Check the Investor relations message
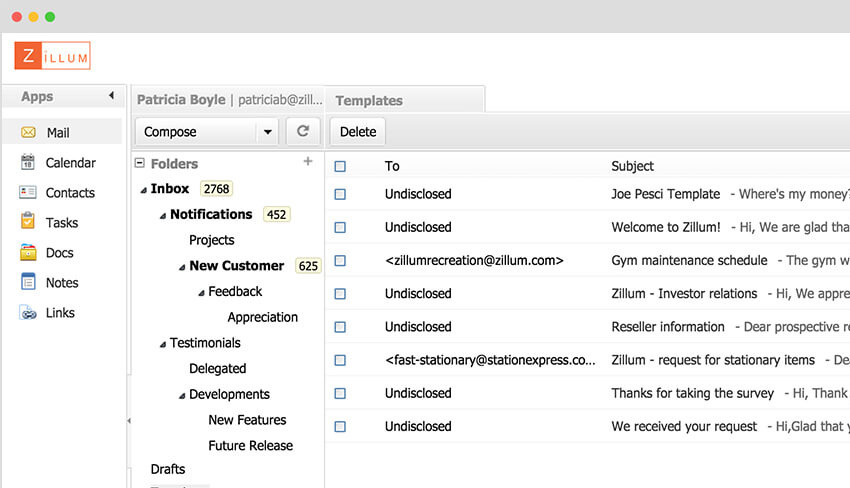 (340, 294)
